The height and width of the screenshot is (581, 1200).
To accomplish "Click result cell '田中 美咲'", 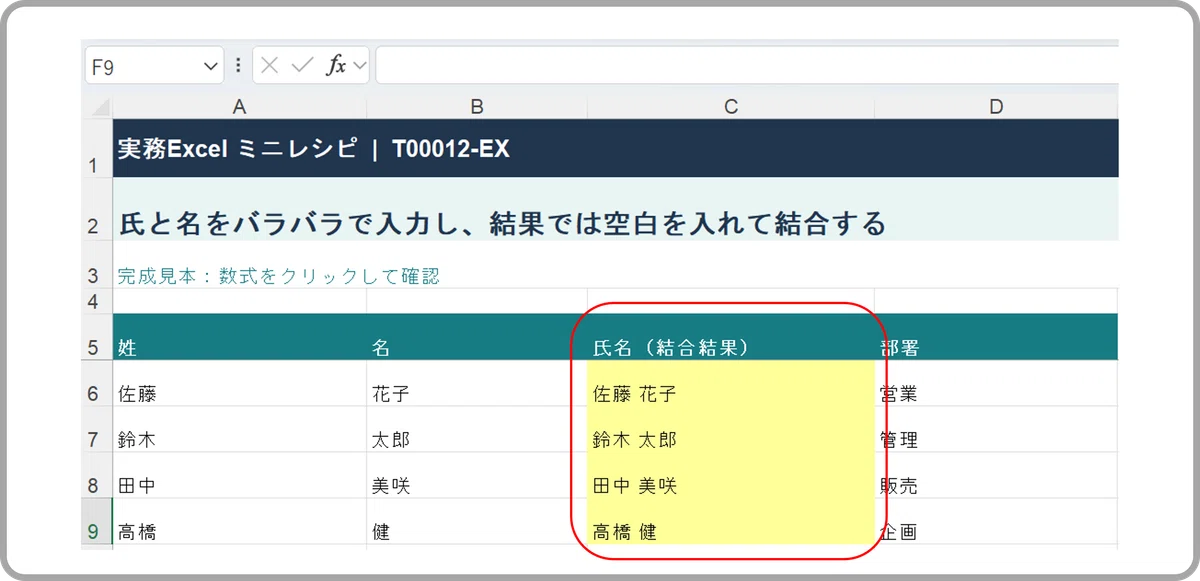I will click(731, 476).
